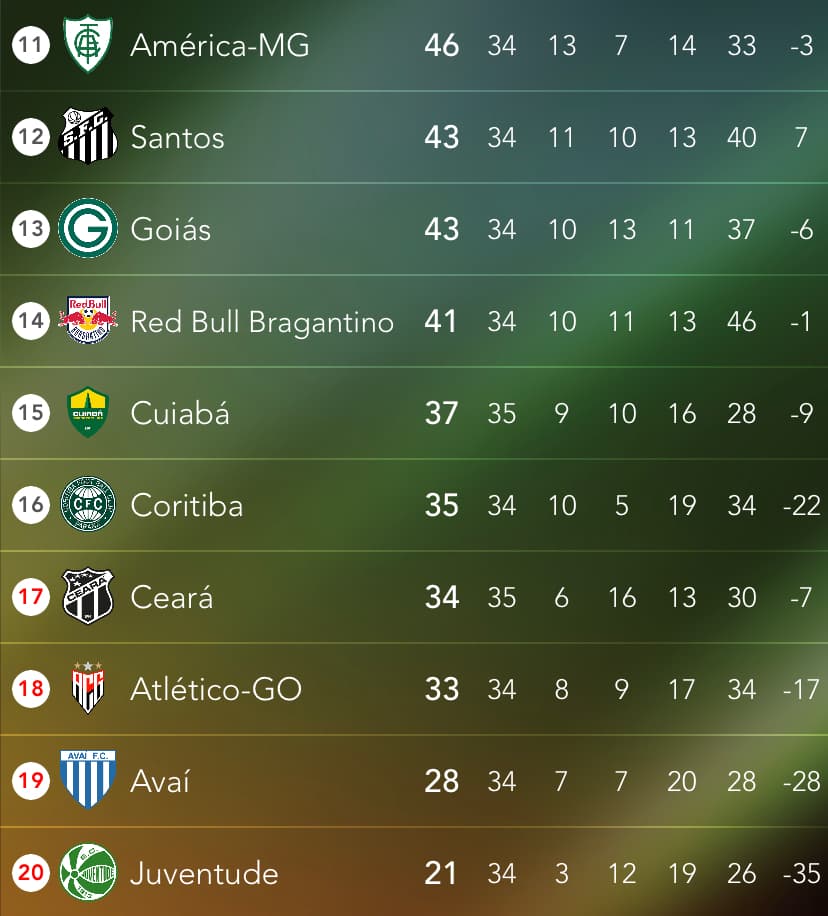Open the Santos team name

click(177, 137)
